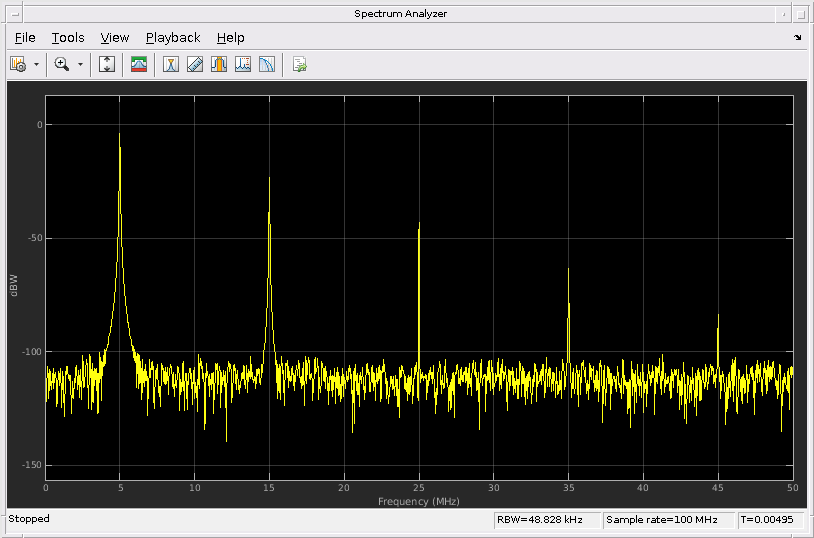Click the Sample rate=100 MHz status field

pyautogui.click(x=668, y=520)
